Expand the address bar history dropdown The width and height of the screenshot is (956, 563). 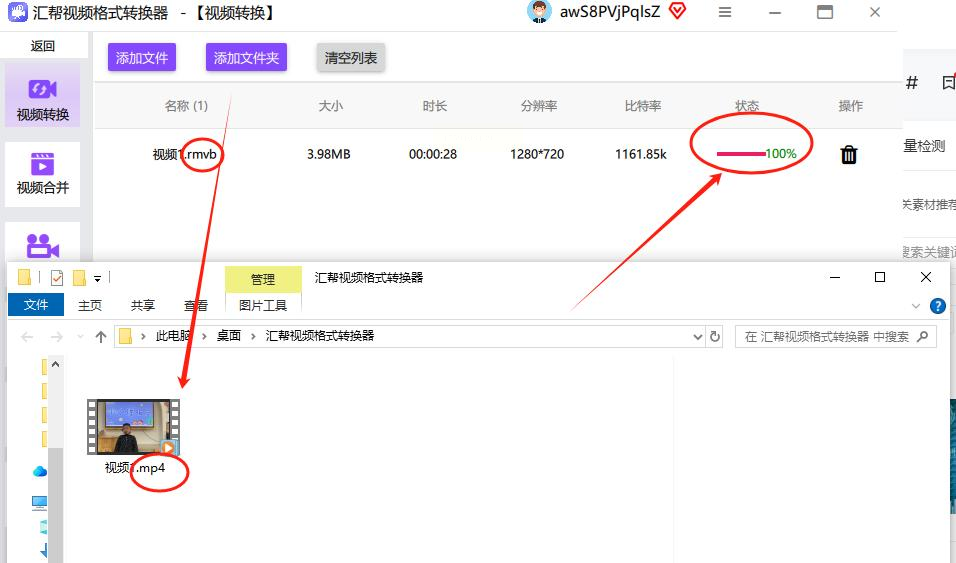697,337
